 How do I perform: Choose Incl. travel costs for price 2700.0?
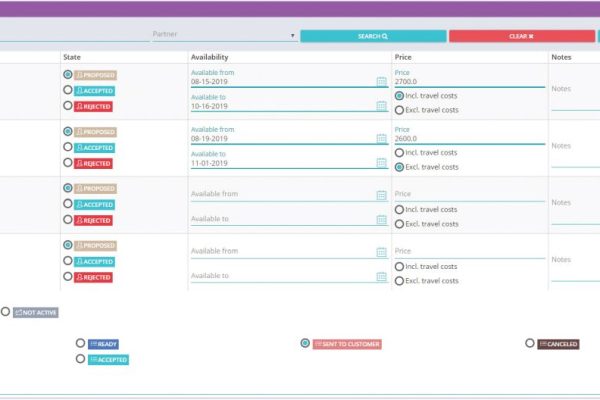click(x=399, y=96)
